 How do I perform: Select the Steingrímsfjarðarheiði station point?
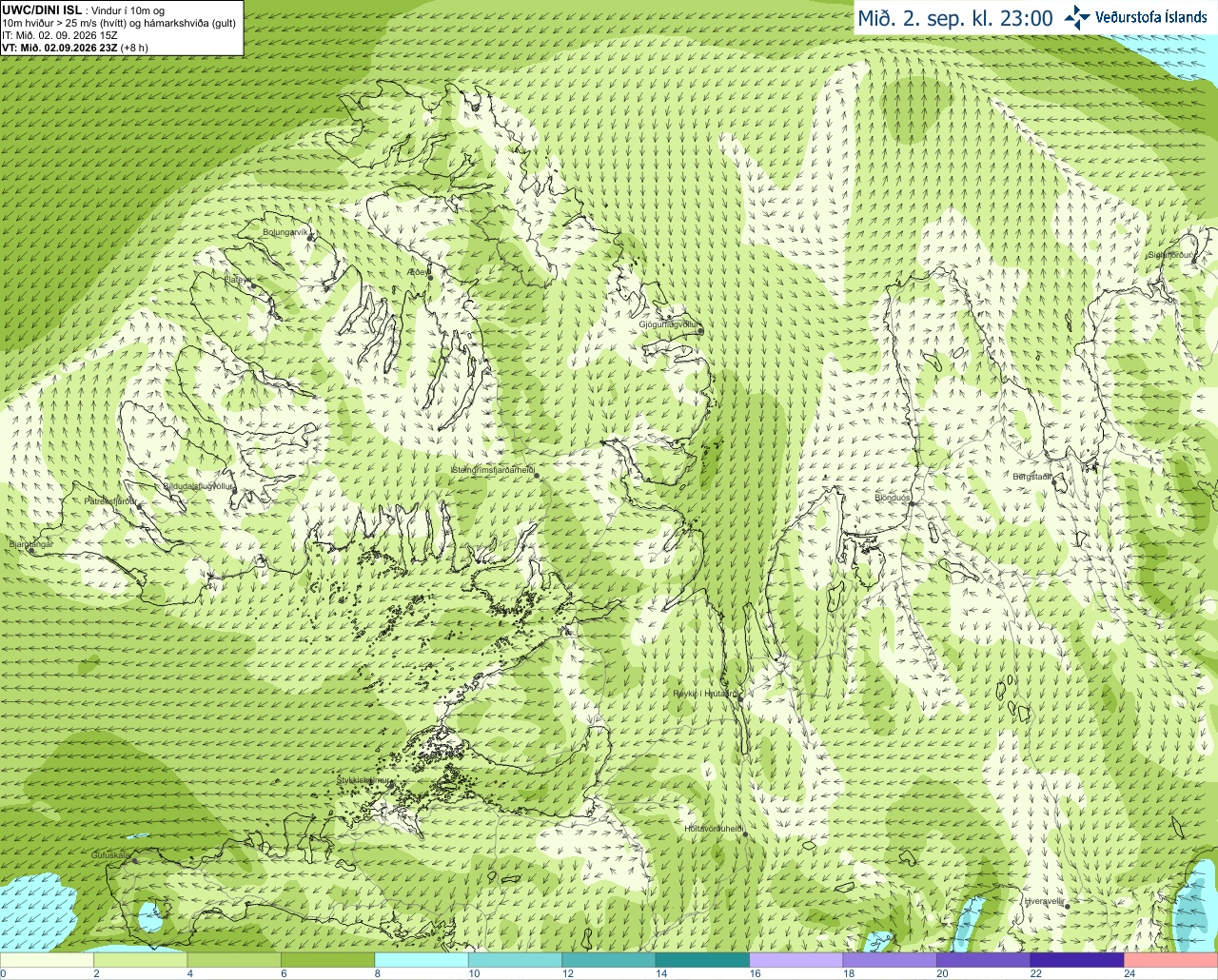point(536,475)
